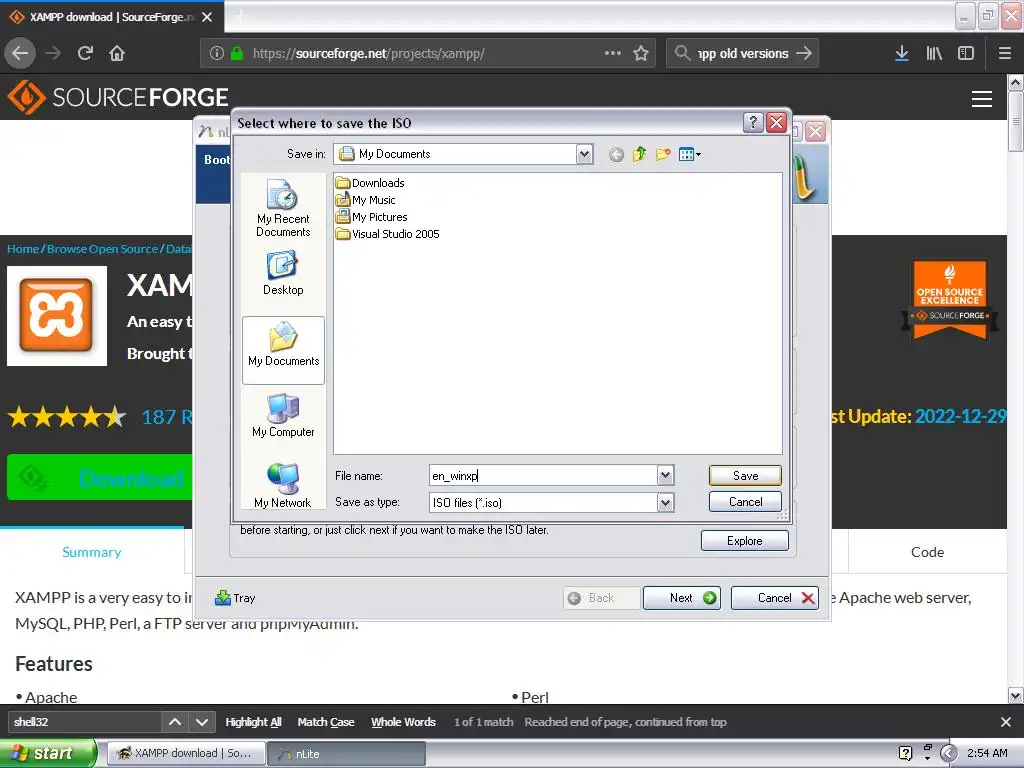
Task: Click the find bar search field
Action: (84, 722)
